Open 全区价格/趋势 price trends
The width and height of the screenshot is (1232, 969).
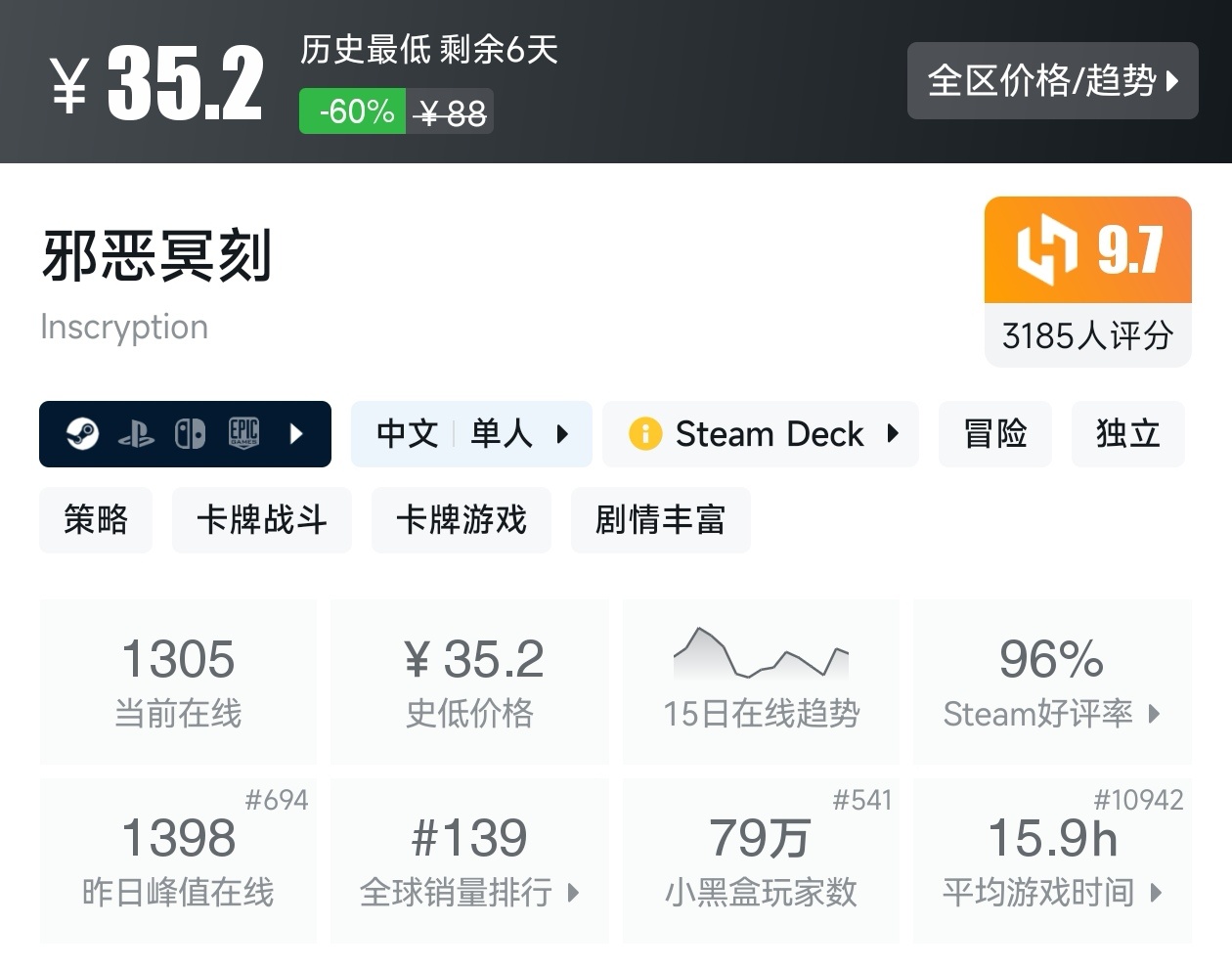(x=1052, y=80)
